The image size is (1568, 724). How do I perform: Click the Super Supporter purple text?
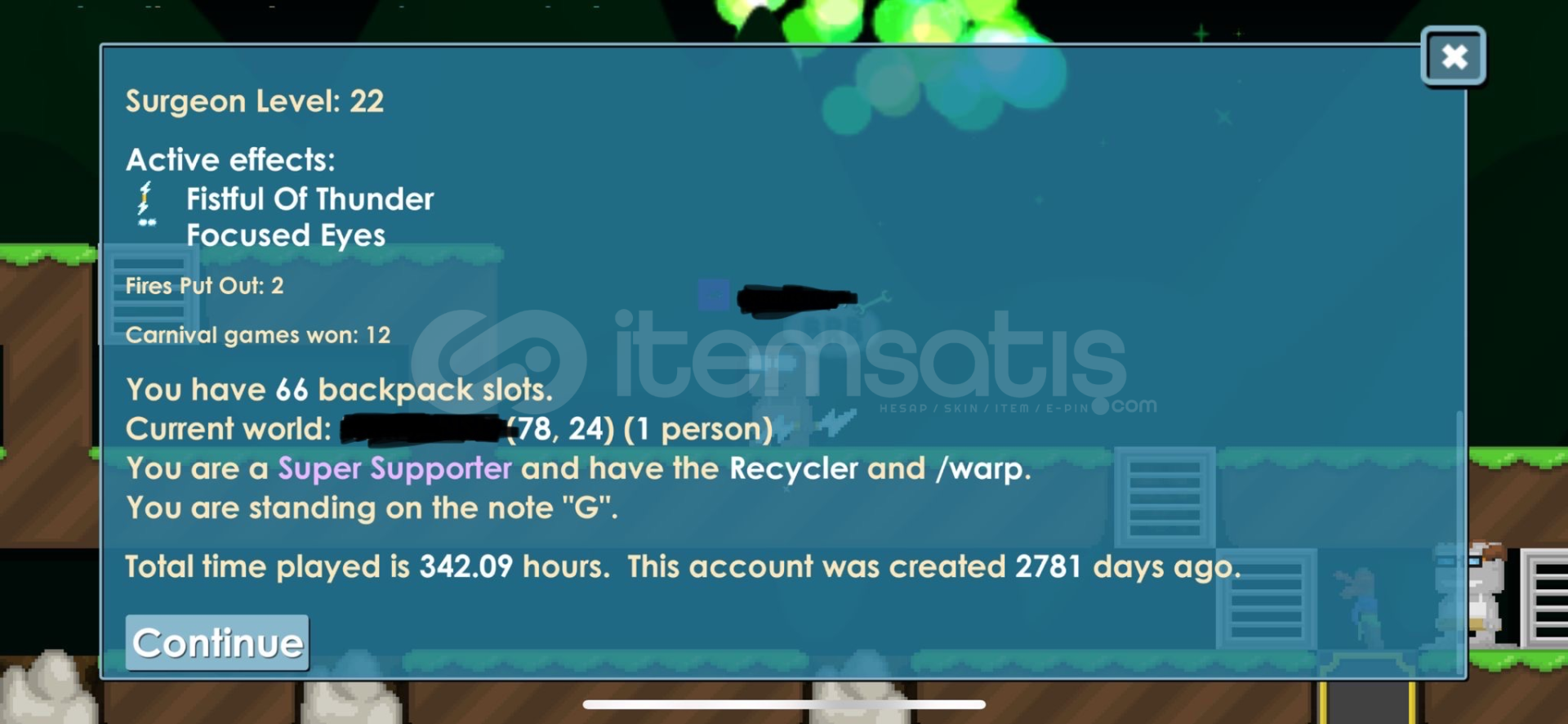point(394,468)
